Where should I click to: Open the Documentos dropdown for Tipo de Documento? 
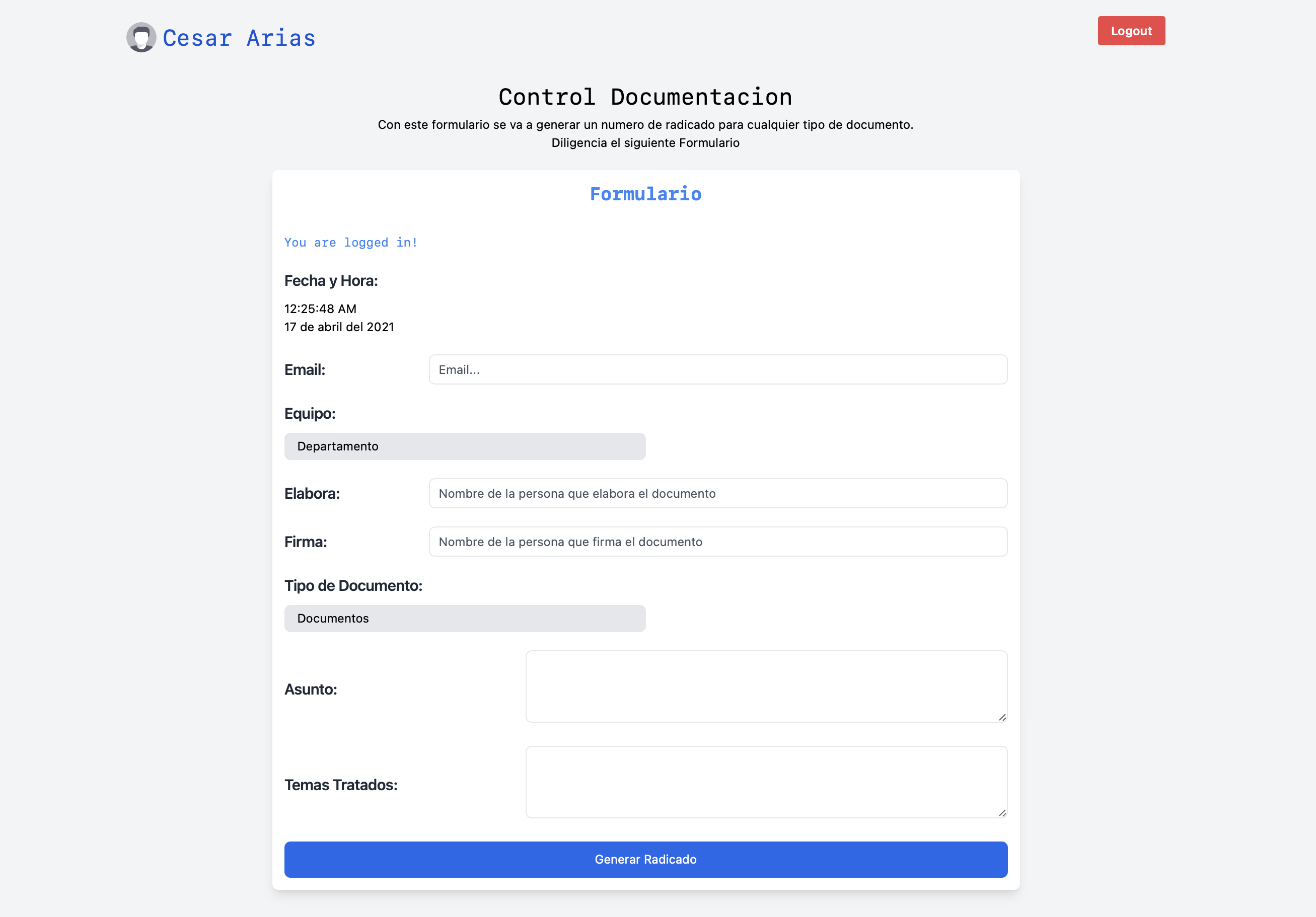coord(464,619)
